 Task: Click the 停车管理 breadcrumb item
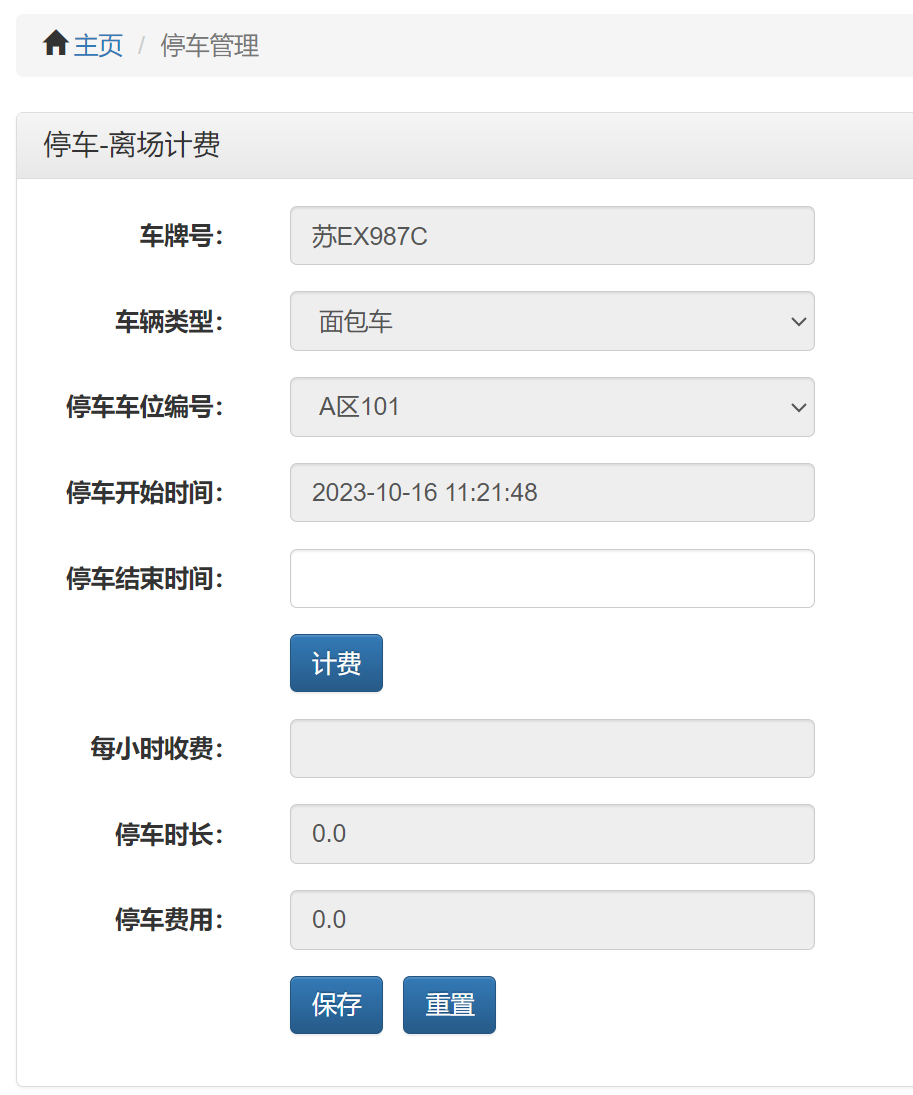pyautogui.click(x=211, y=45)
